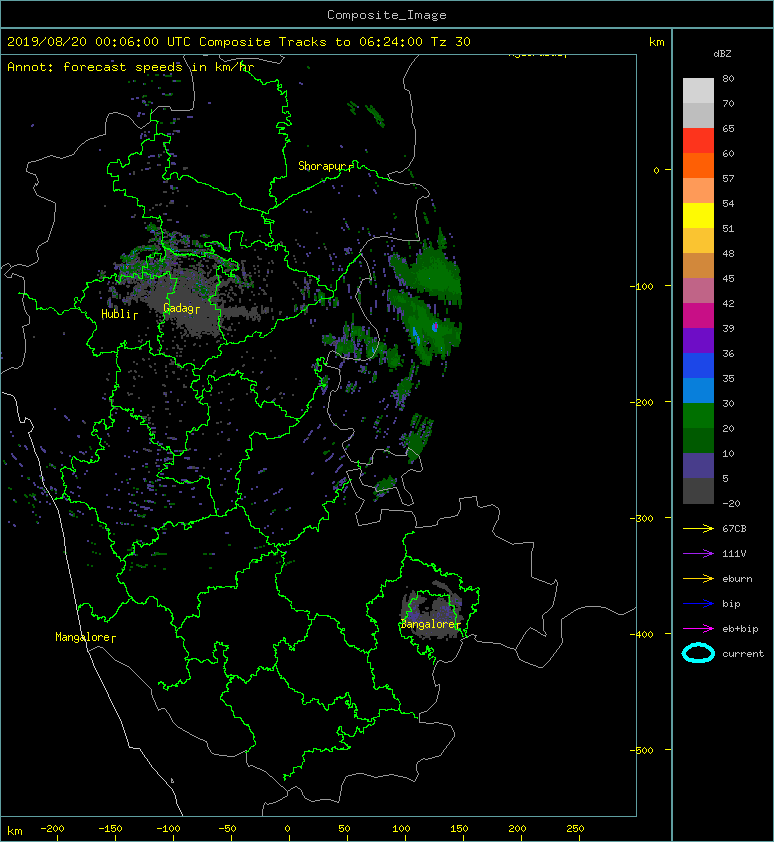Image resolution: width=774 pixels, height=842 pixels.
Task: Select the gray swatch between 70 and 65
Action: [x=698, y=115]
